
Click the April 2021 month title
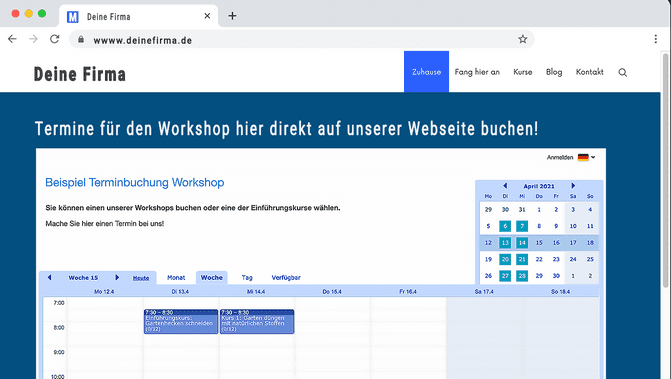click(539, 186)
